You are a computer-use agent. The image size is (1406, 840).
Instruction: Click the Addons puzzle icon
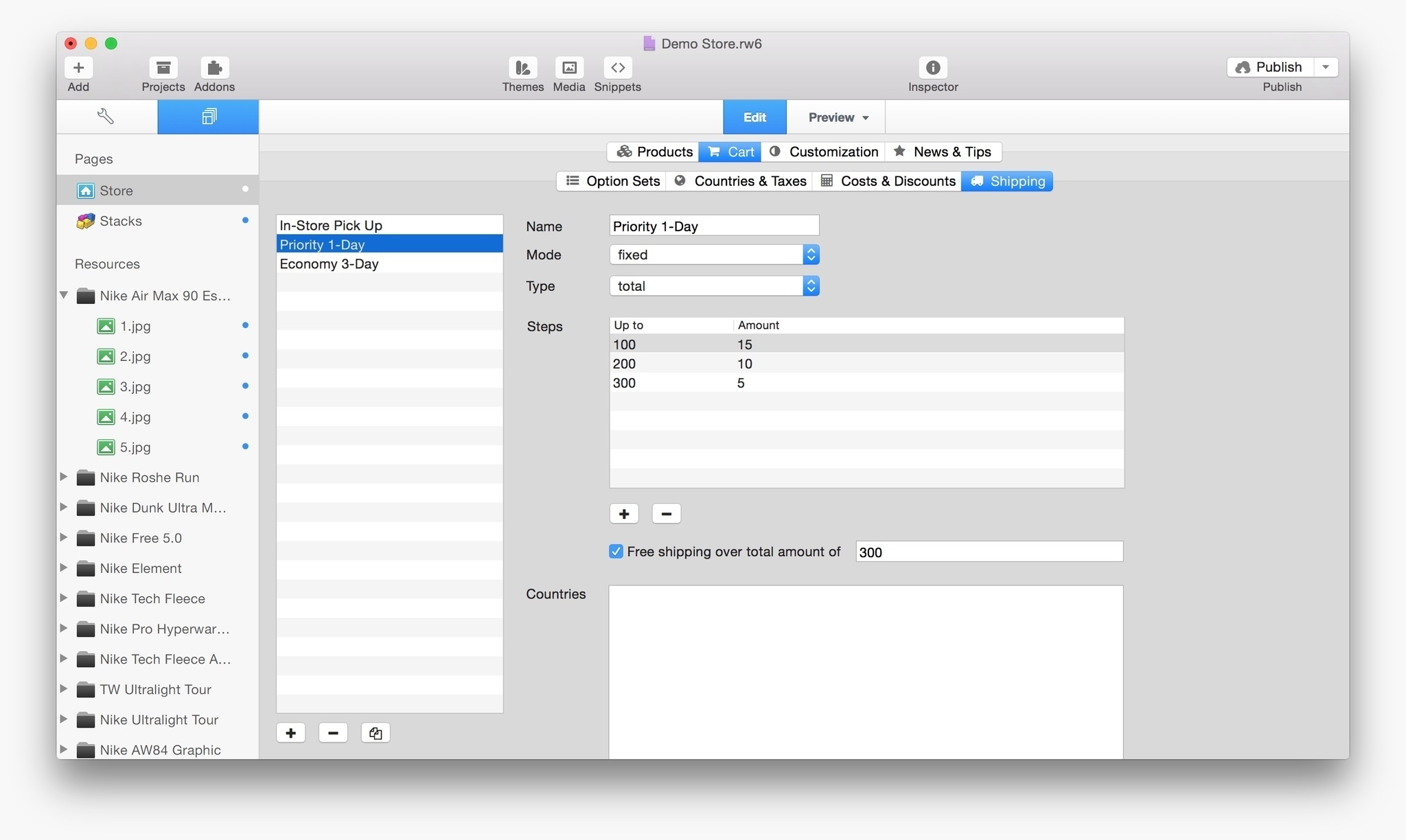214,68
